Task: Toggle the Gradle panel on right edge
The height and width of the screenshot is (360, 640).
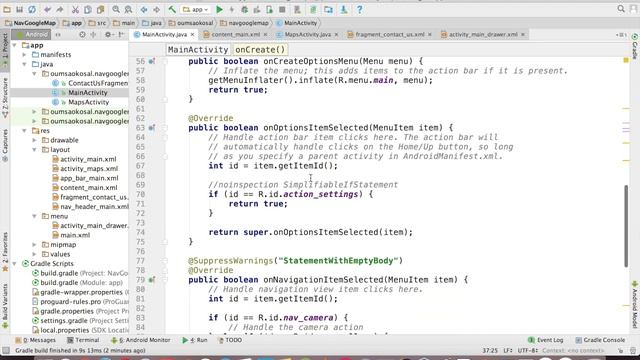Action: 635,47
